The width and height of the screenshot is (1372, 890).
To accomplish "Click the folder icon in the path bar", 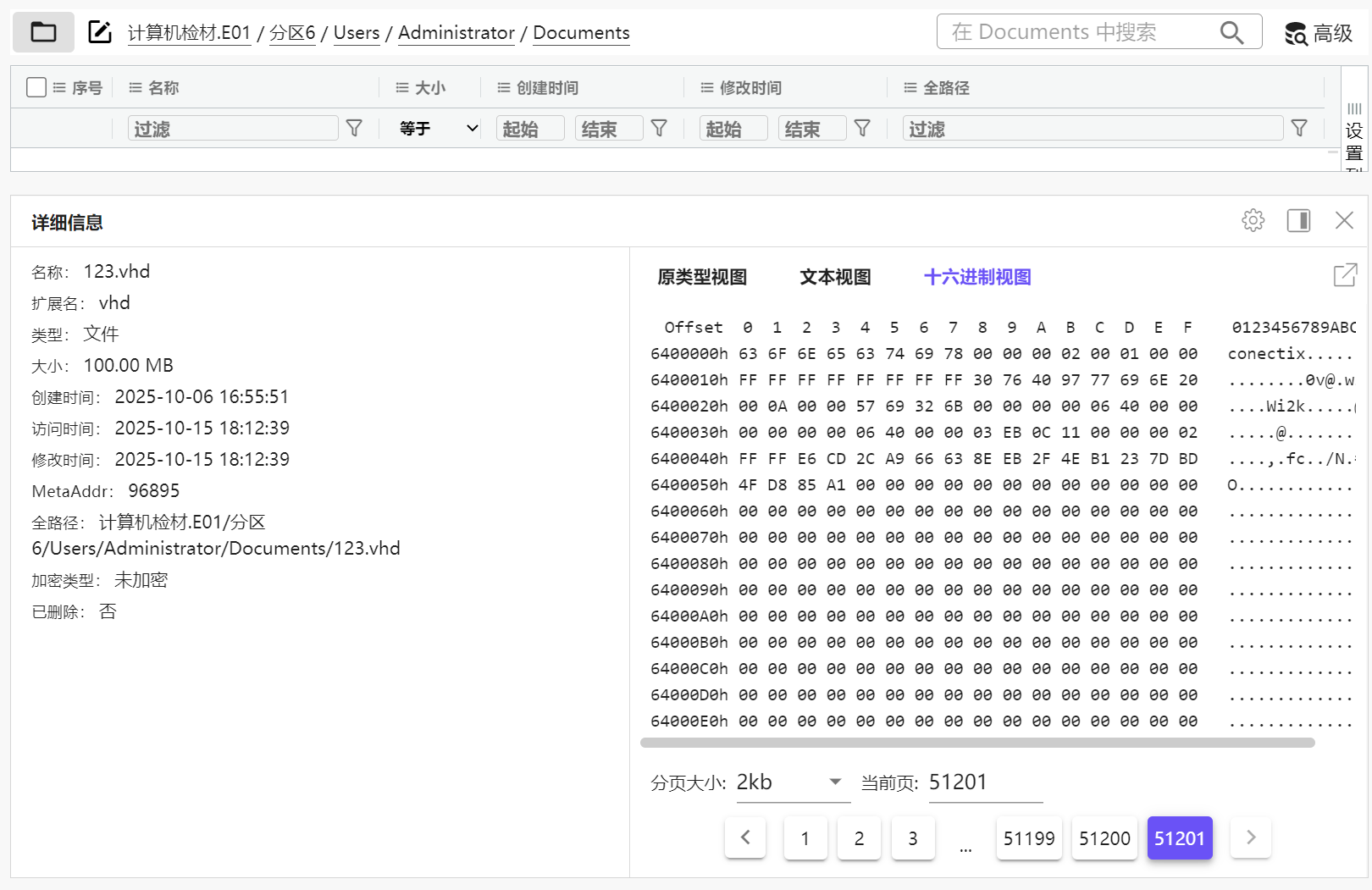I will pos(43,33).
